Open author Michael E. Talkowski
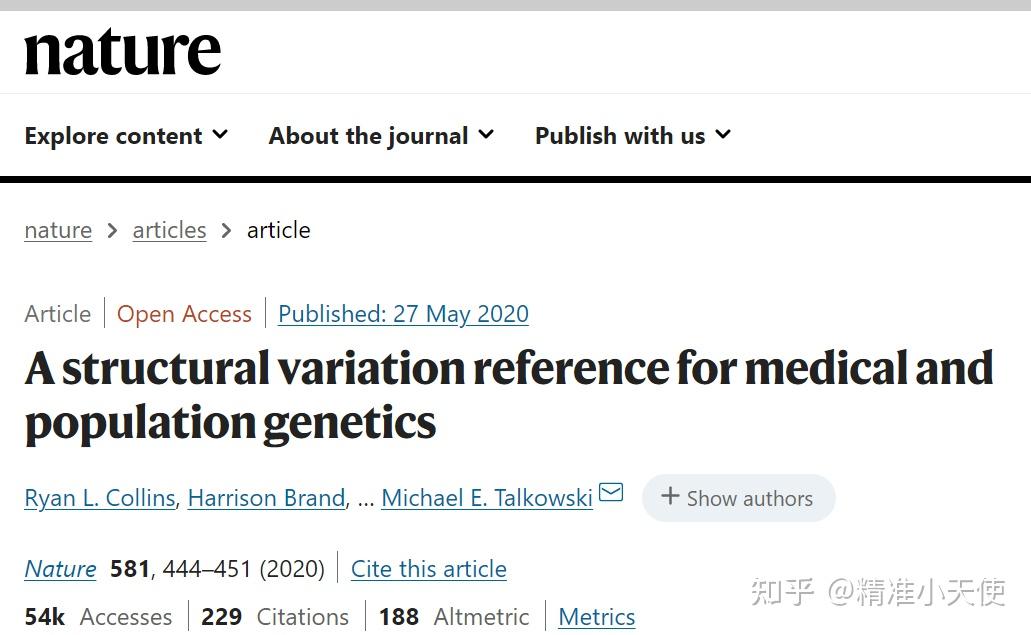 point(486,498)
